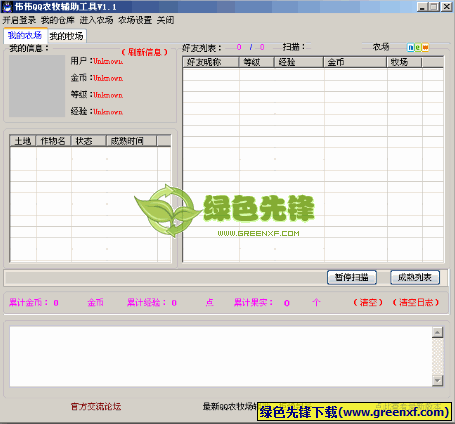The height and width of the screenshot is (424, 455).
Task: Click the 牧场 column header
Action: coord(404,62)
